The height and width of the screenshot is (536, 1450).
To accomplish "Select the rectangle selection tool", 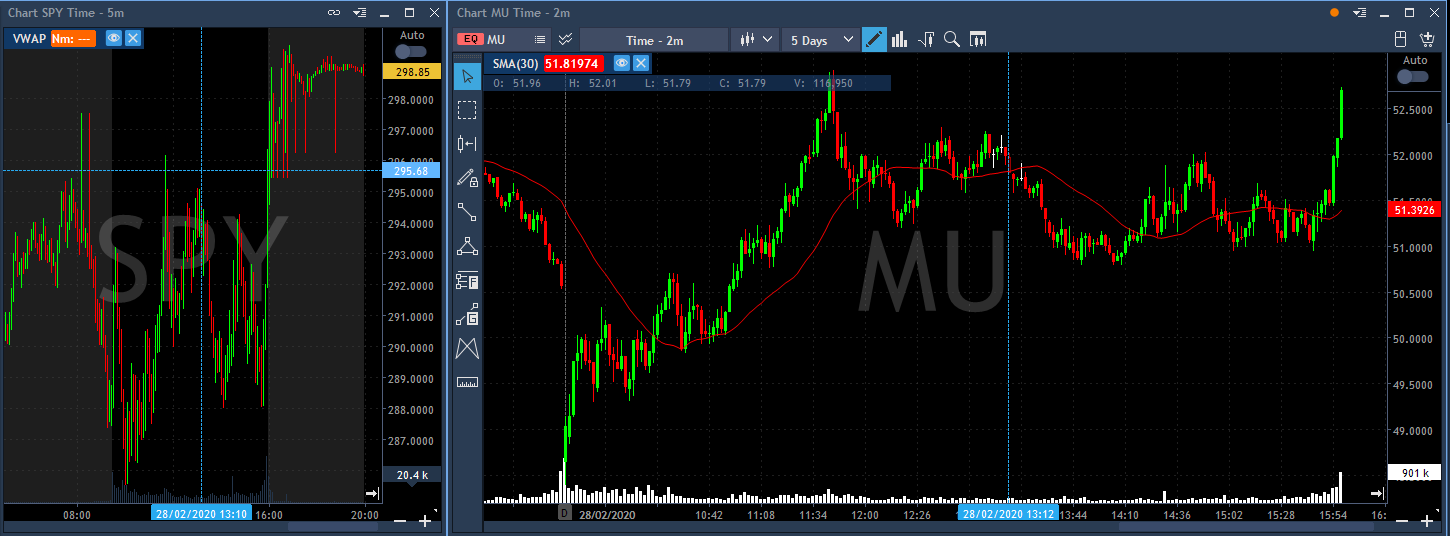I will pyautogui.click(x=467, y=110).
